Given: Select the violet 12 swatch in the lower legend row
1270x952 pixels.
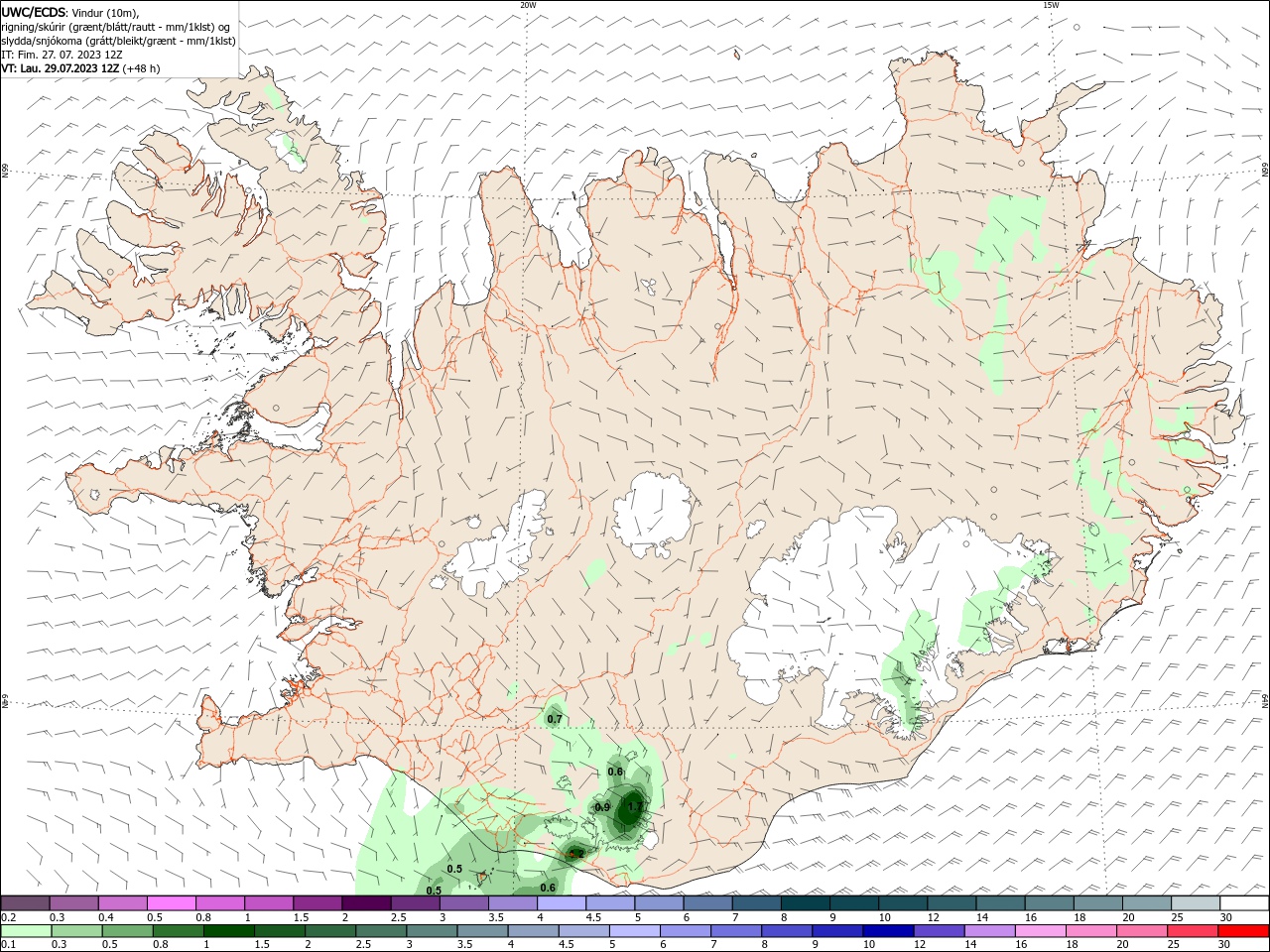Looking at the screenshot, I should (939, 931).
